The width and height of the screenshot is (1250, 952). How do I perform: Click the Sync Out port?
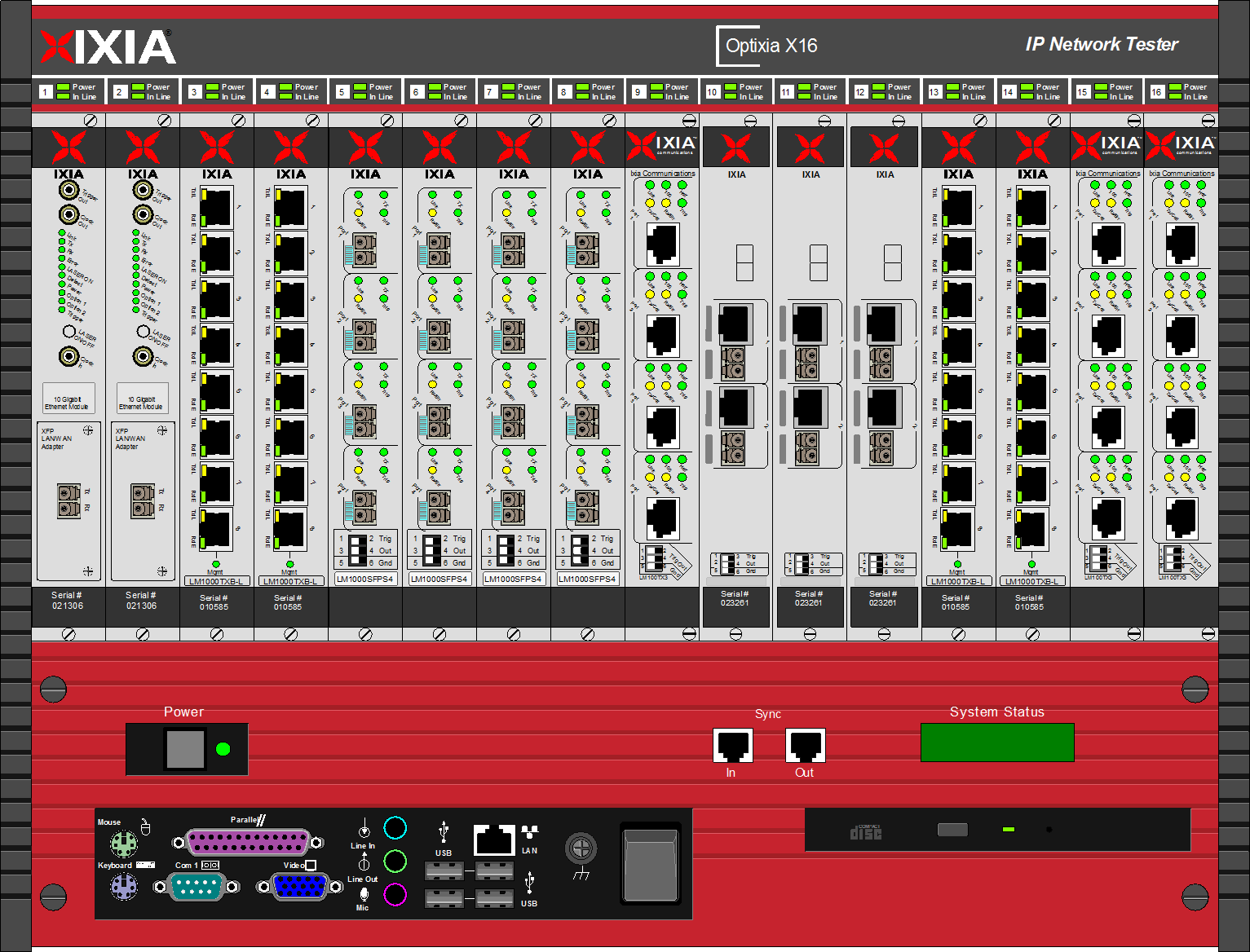pos(805,745)
